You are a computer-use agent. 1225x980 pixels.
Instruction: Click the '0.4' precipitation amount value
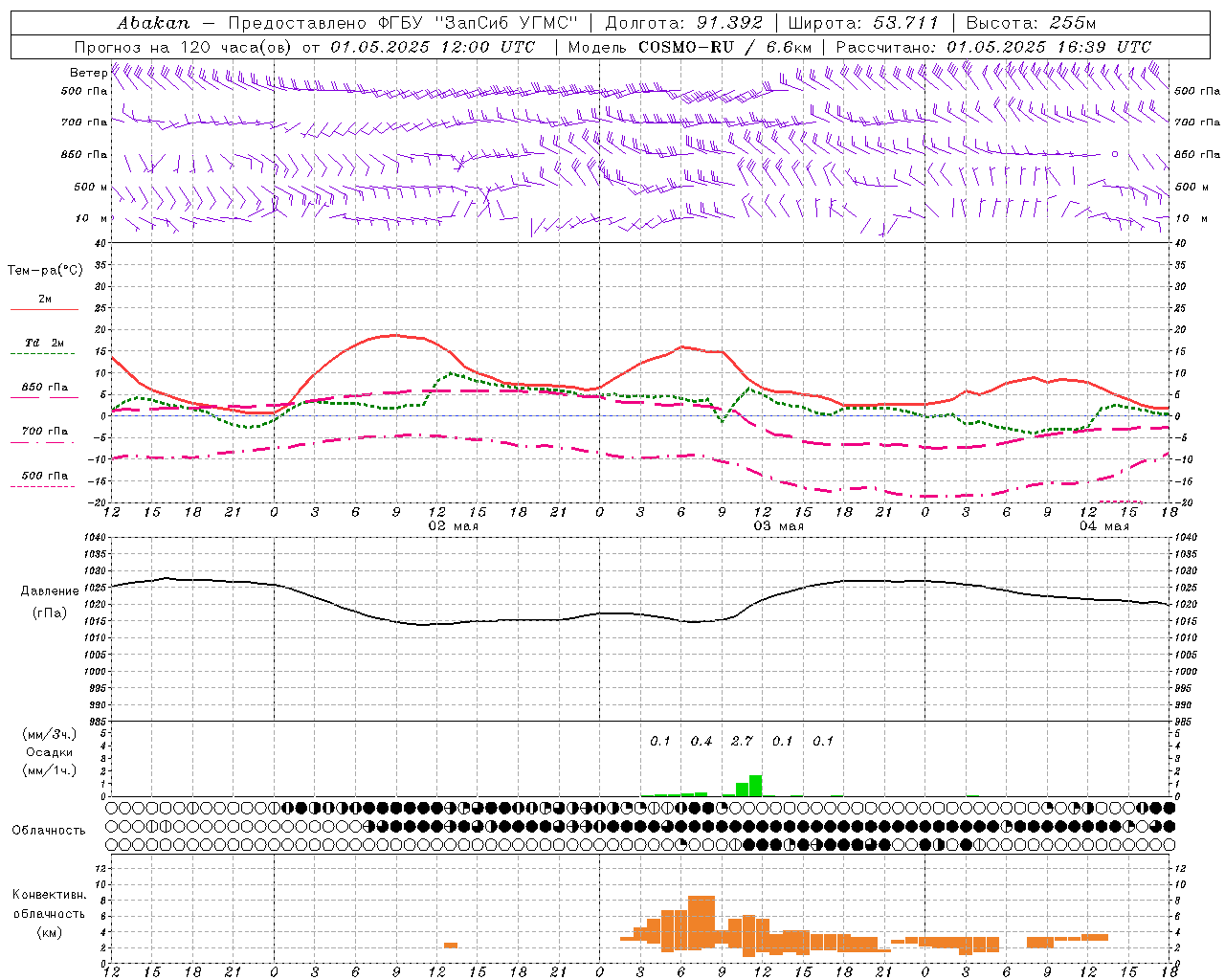pos(702,741)
